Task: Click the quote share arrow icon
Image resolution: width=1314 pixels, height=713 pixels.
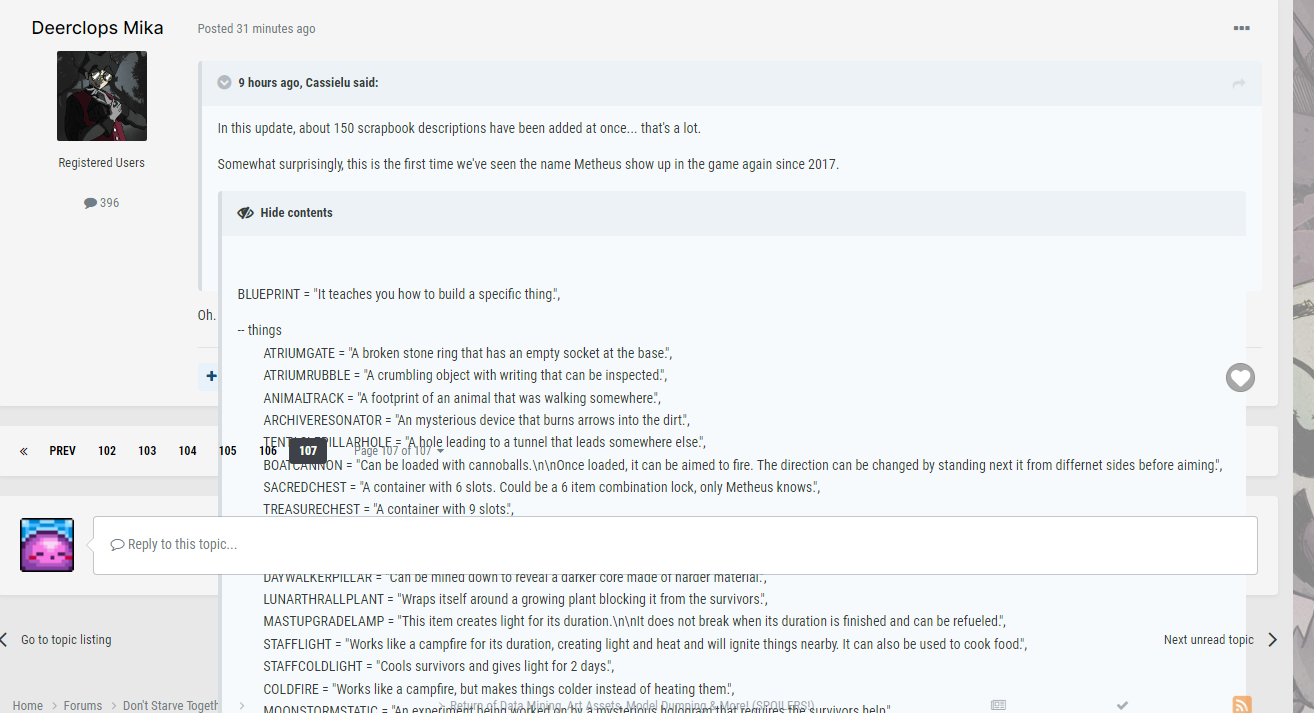Action: [x=1239, y=83]
